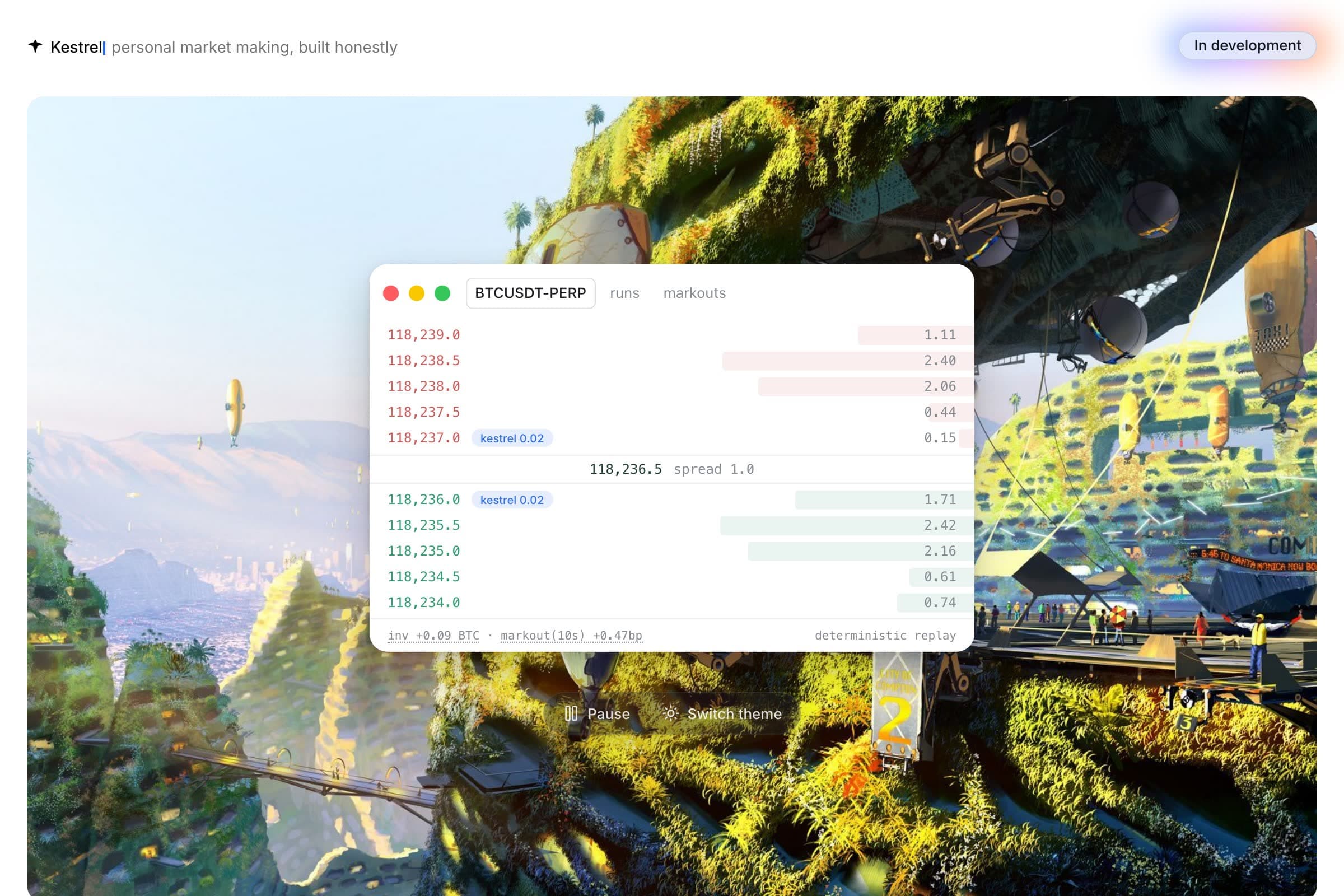Click ask size 2.06
This screenshot has height=896, width=1344.
click(940, 386)
